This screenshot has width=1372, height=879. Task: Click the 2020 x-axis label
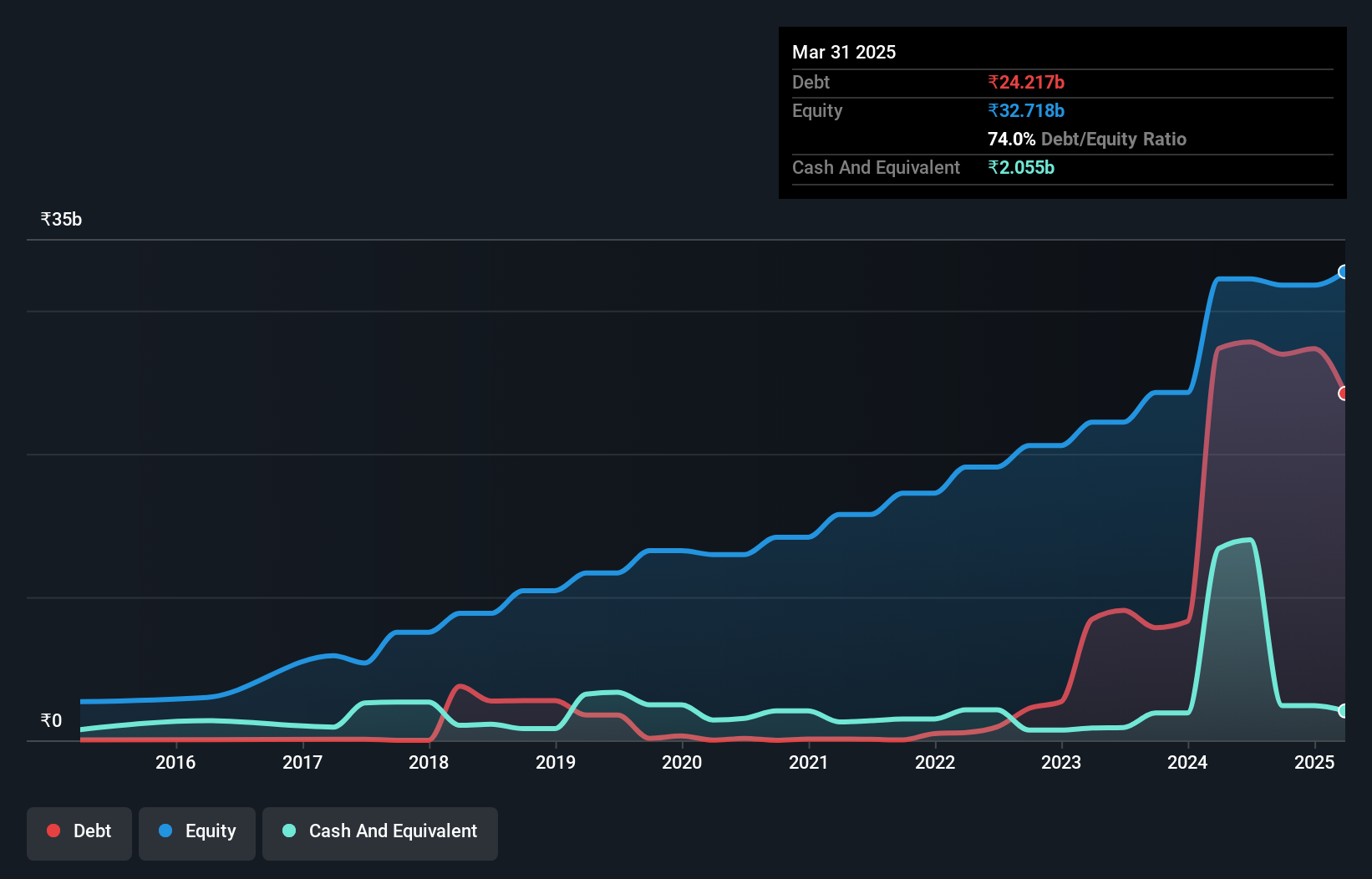(682, 762)
